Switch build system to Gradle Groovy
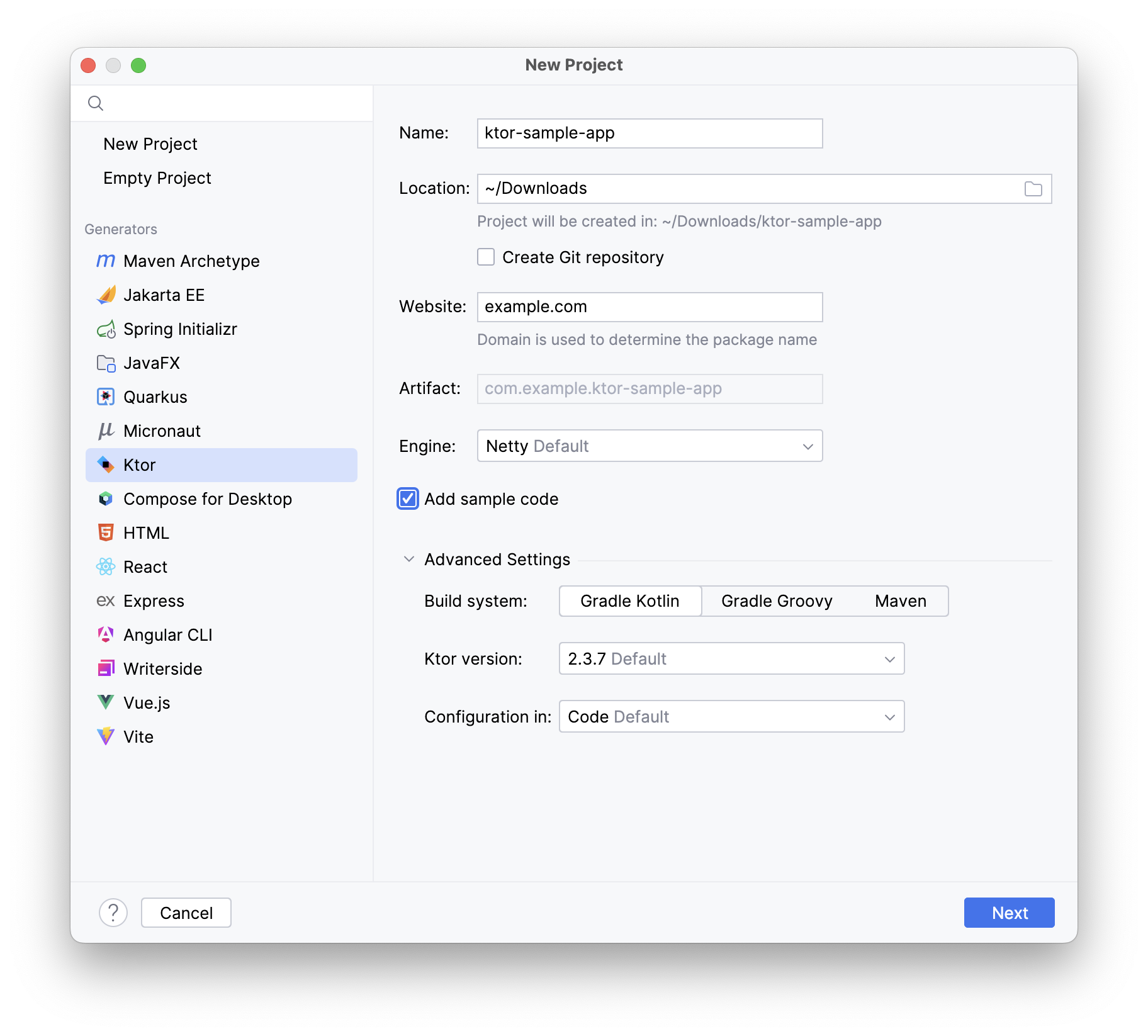Screen dimensions: 1148x1036 [777, 601]
